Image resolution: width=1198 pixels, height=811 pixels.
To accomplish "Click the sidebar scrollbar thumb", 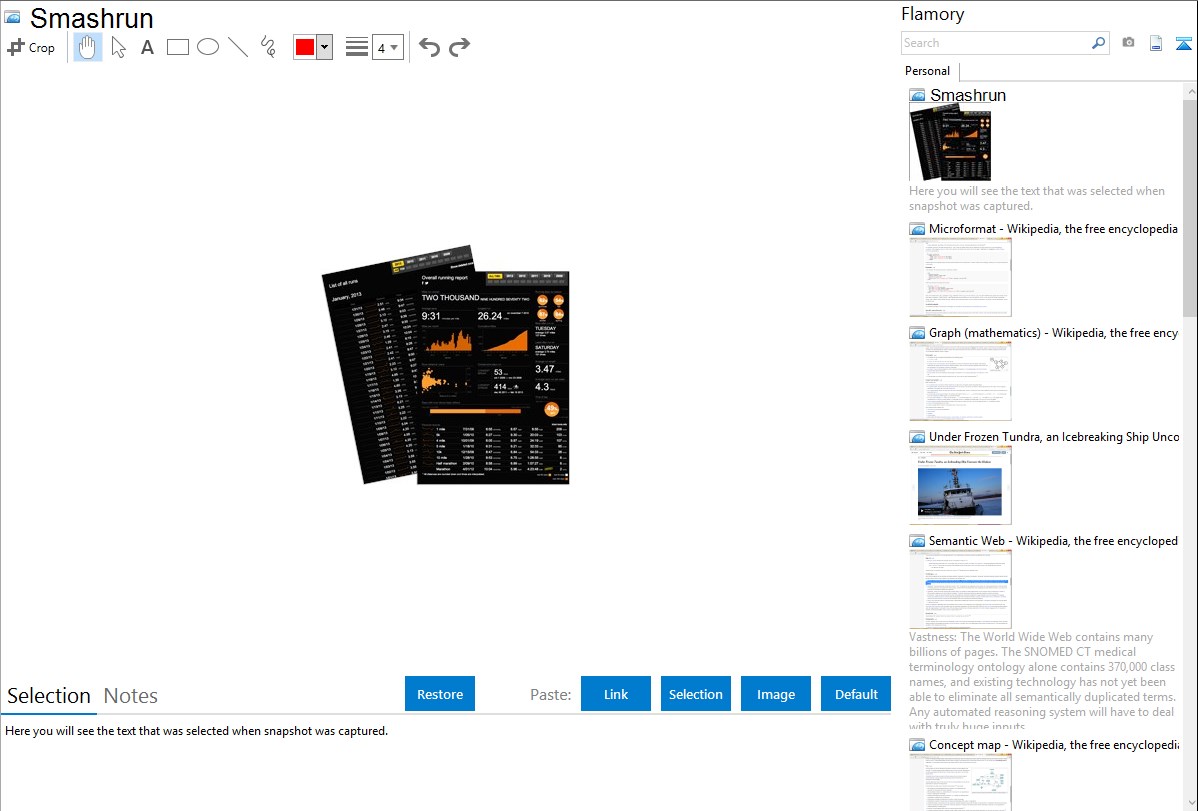I will click(x=1190, y=208).
